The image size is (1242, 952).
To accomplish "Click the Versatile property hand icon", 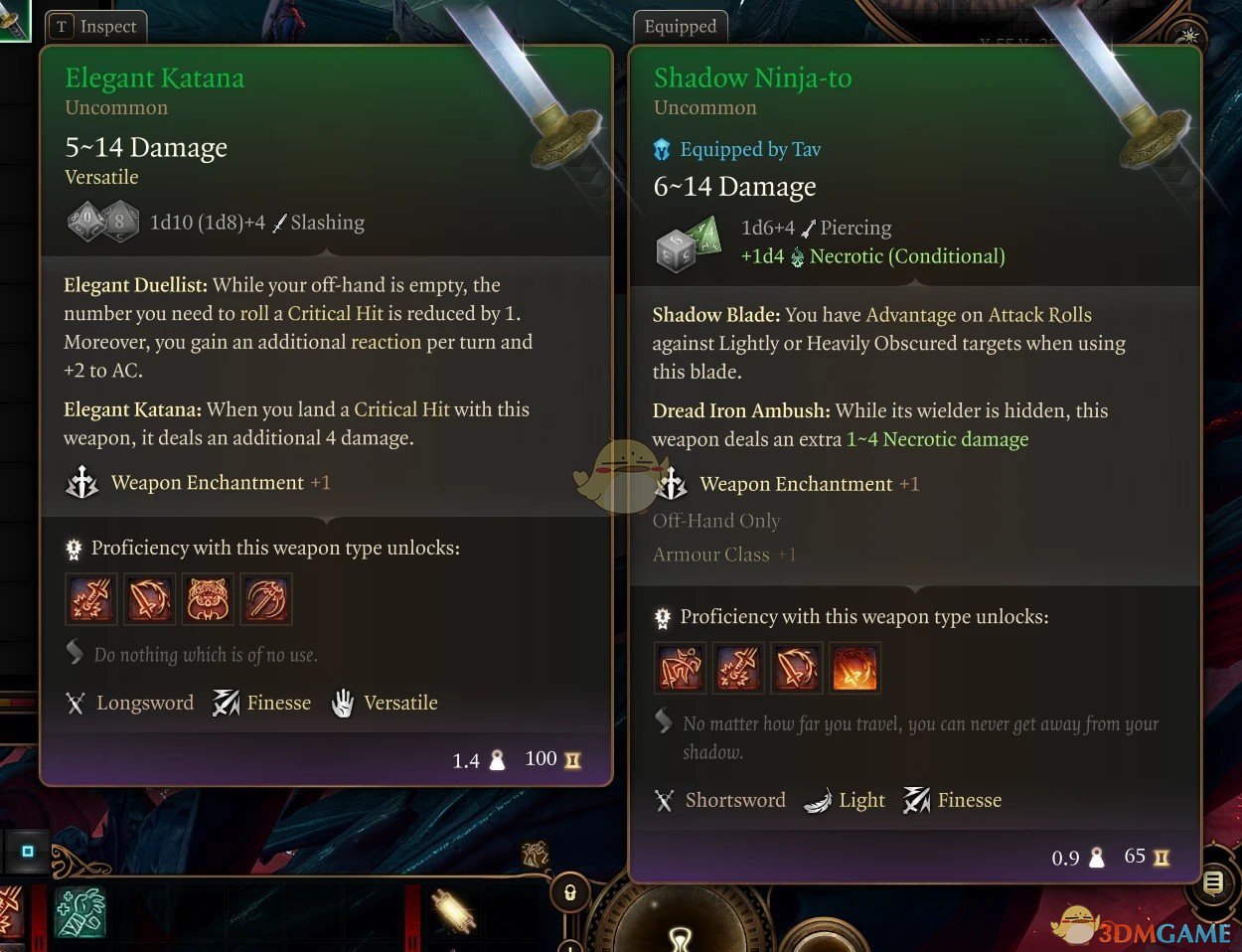I will click(x=343, y=704).
